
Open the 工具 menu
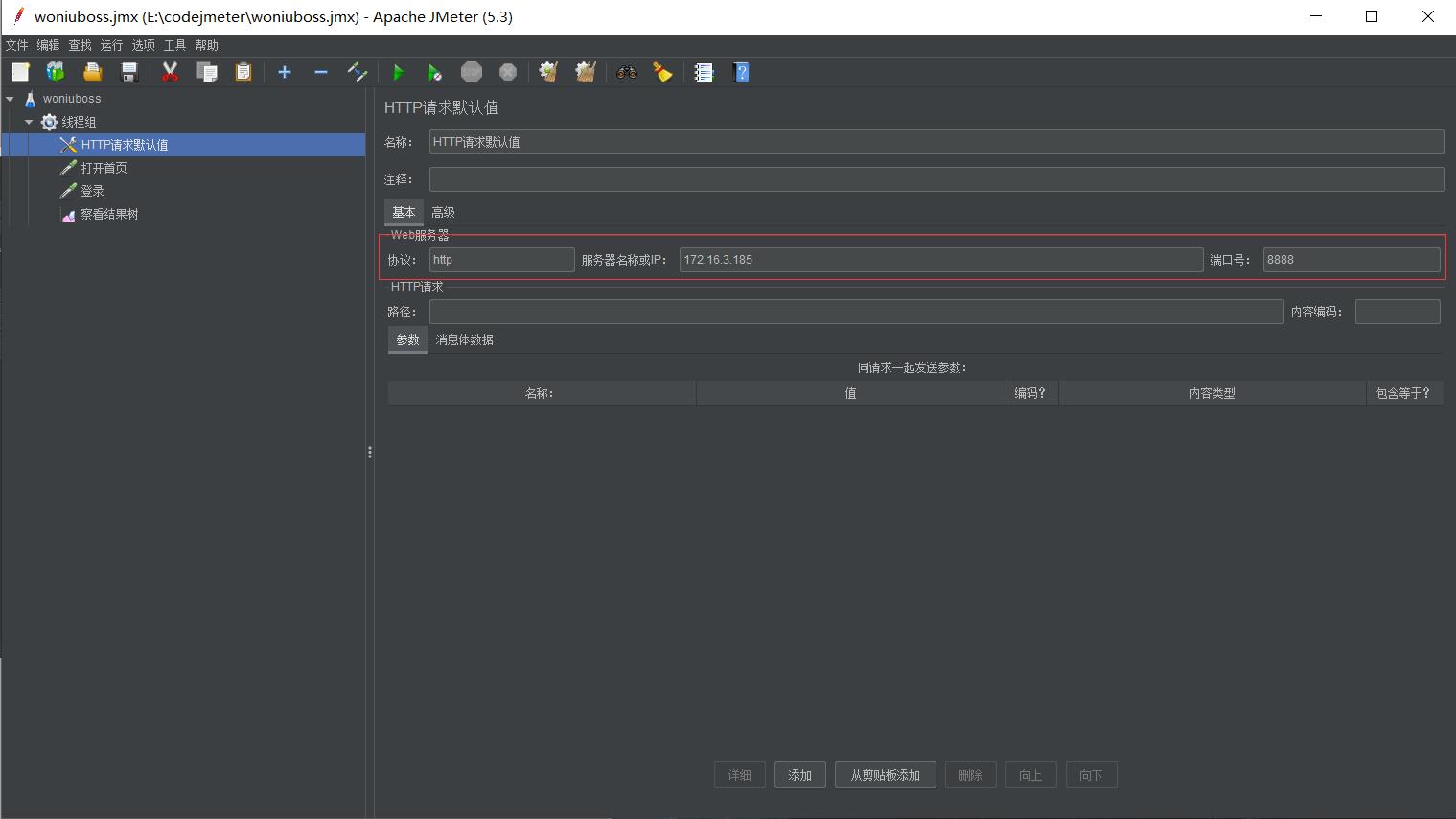174,45
